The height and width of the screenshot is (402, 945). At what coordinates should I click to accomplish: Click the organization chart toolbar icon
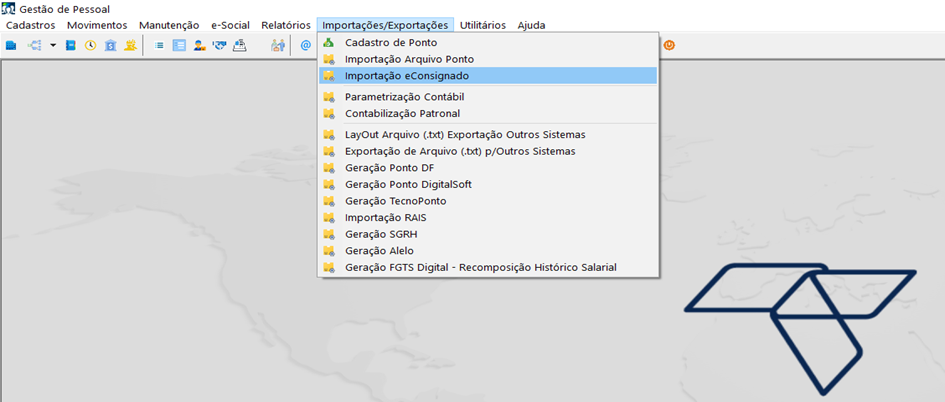(35, 45)
